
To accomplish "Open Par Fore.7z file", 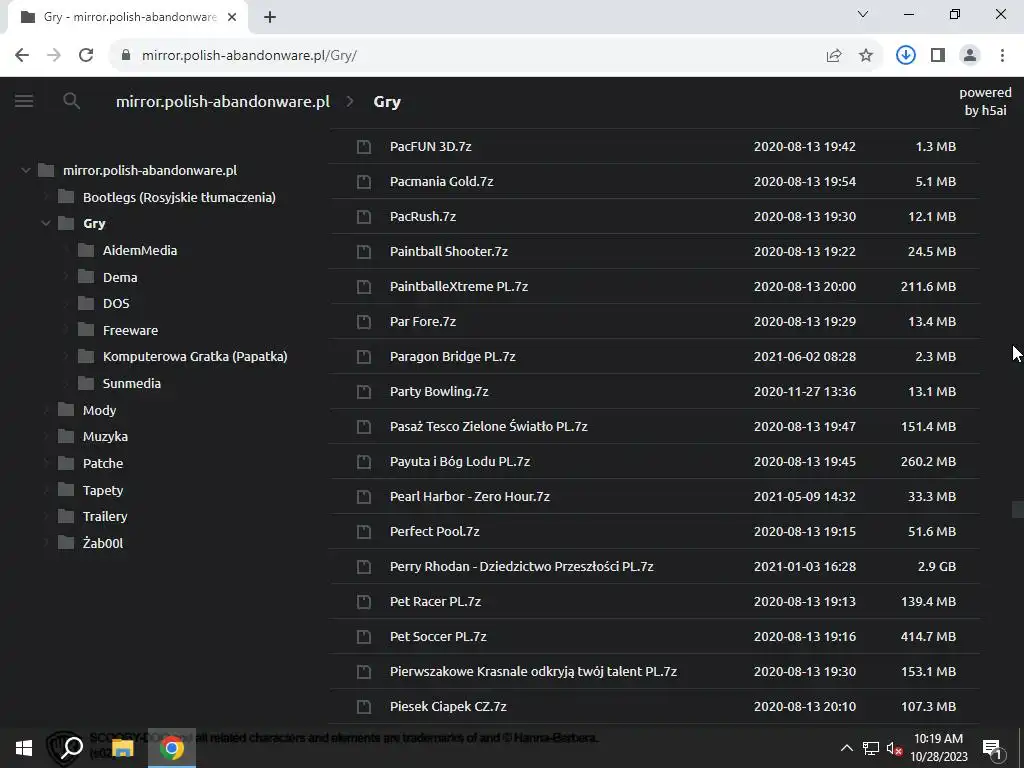I will 423,321.
